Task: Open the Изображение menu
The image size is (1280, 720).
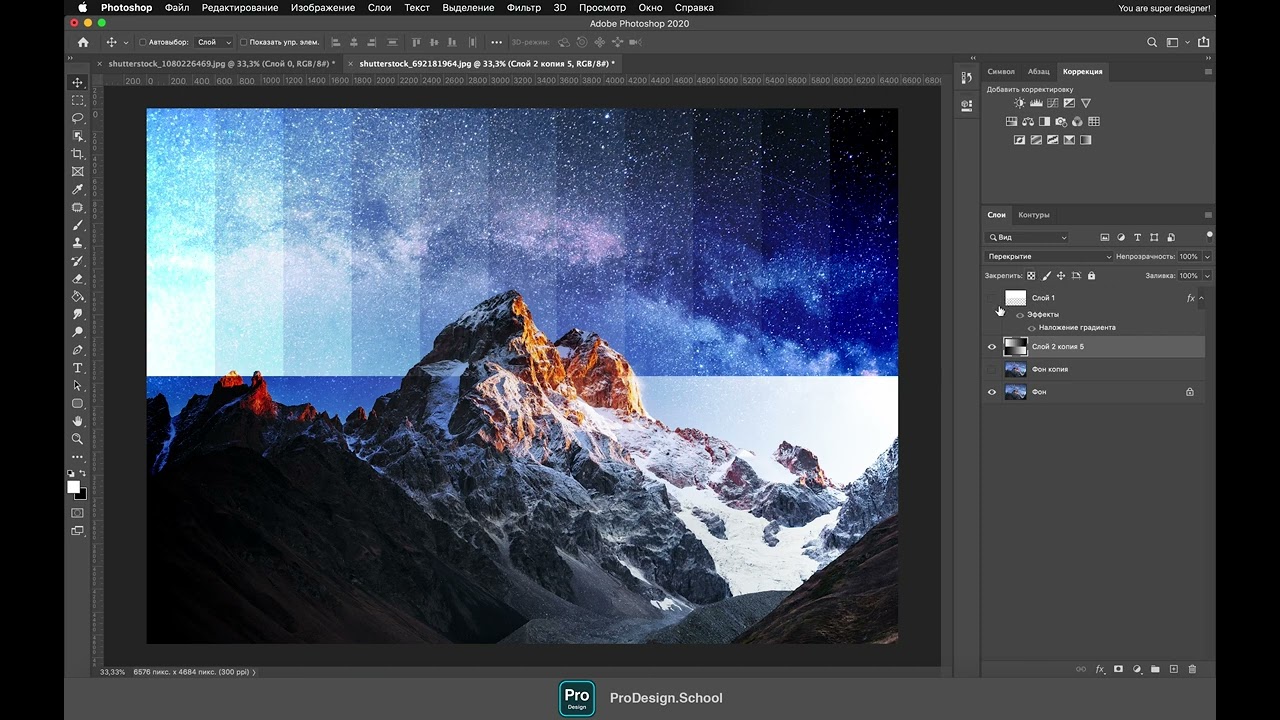Action: click(323, 8)
